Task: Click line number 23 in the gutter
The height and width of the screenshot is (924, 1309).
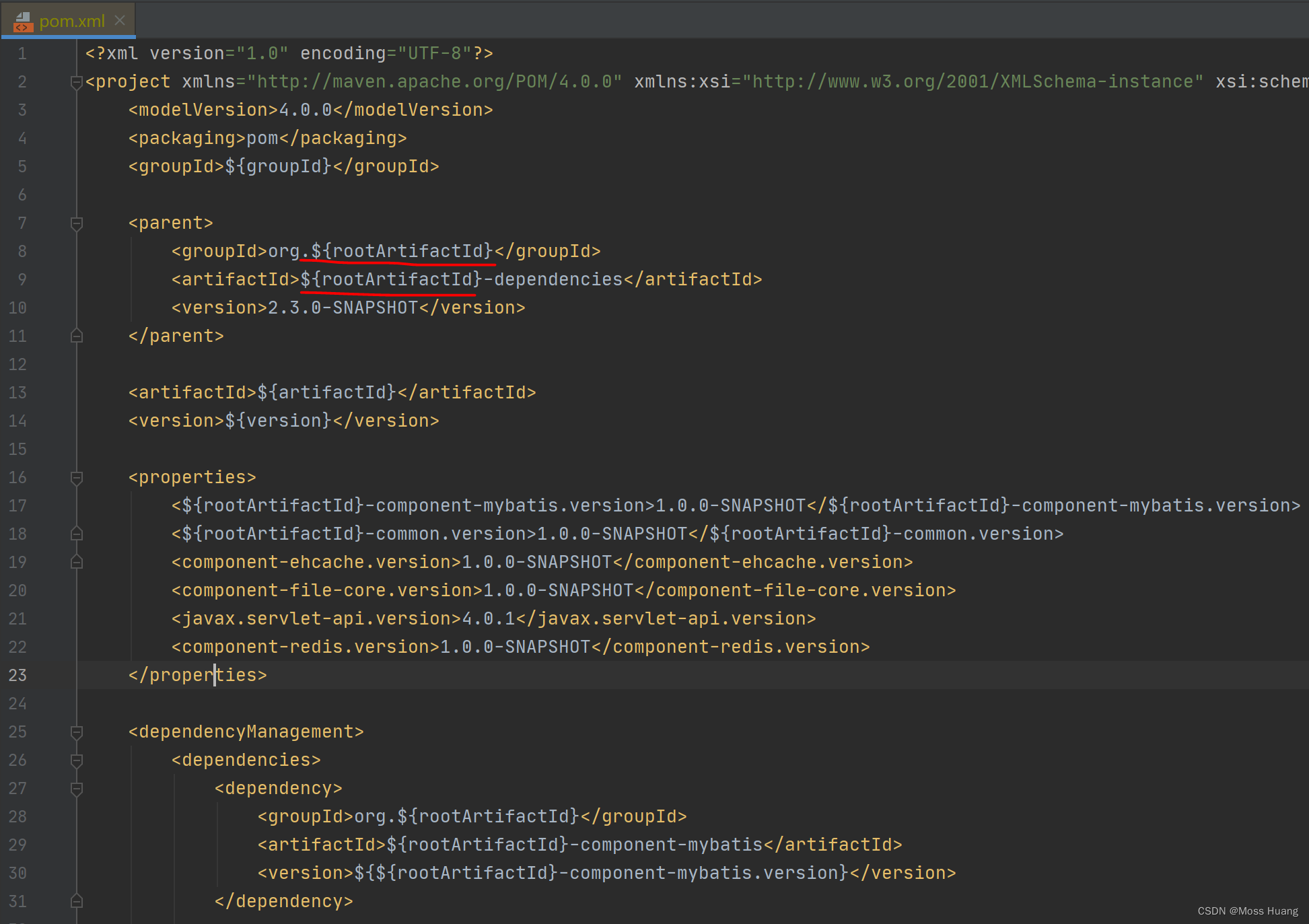Action: pos(17,676)
